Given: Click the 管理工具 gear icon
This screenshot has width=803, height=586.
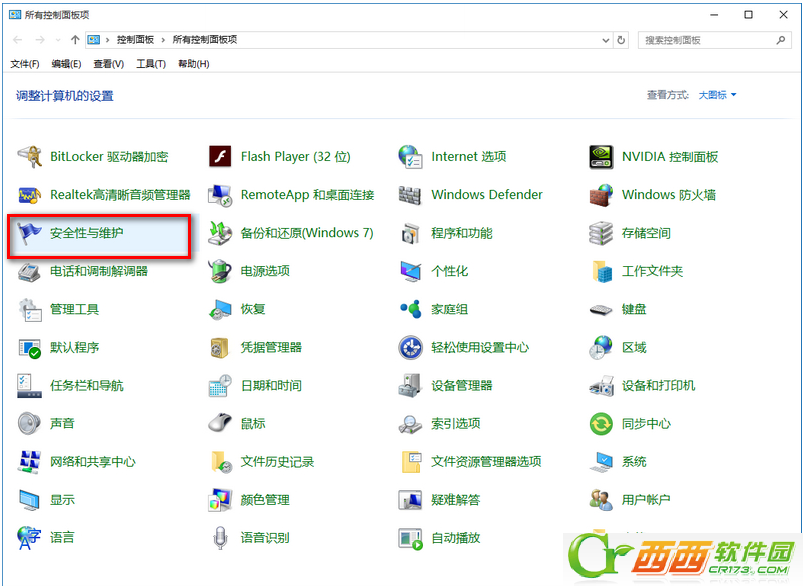Looking at the screenshot, I should pyautogui.click(x=29, y=309).
